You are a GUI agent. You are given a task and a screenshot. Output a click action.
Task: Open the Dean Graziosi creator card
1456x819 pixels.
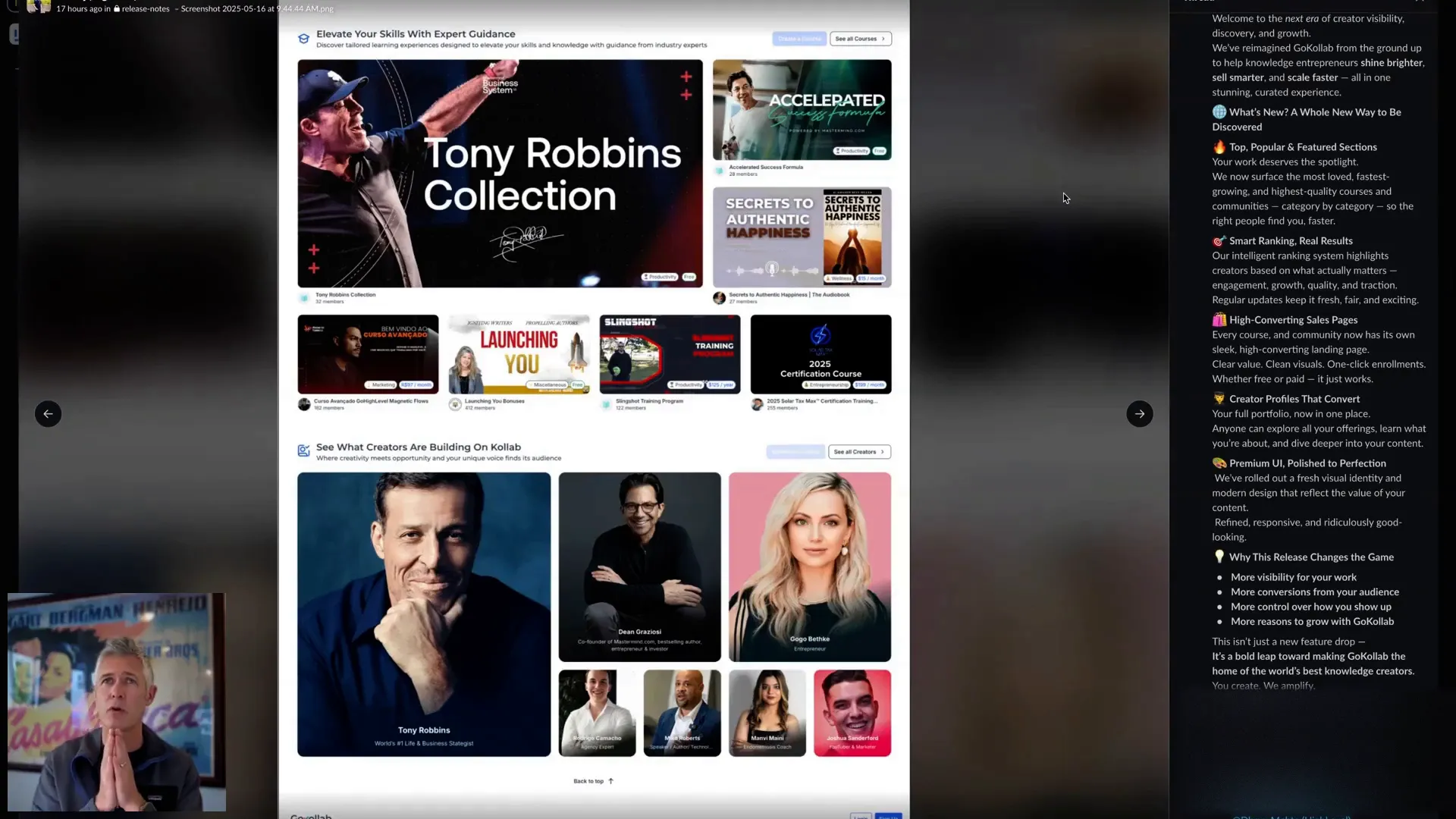tap(639, 567)
